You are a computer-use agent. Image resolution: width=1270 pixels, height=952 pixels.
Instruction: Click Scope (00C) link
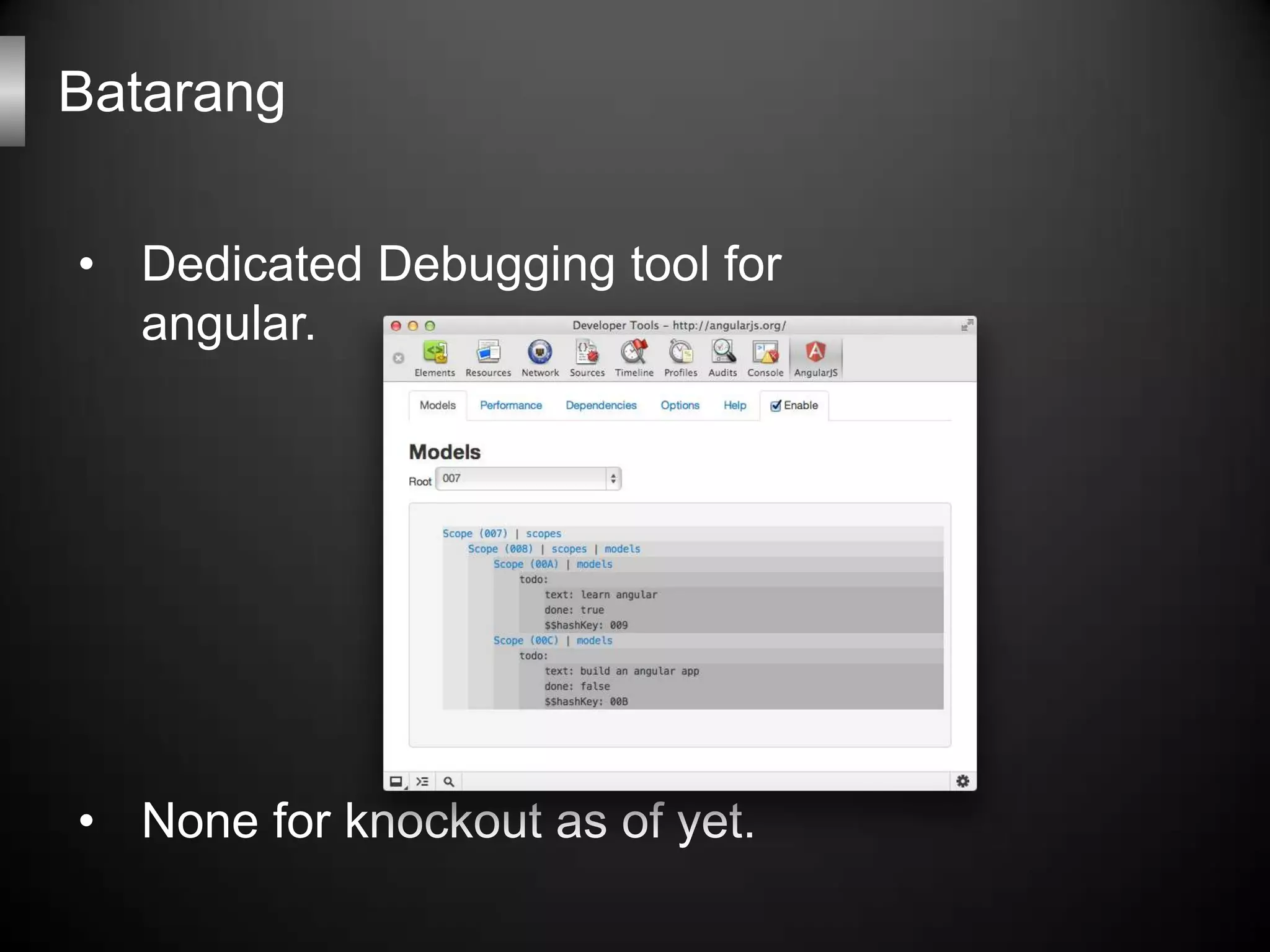point(526,640)
